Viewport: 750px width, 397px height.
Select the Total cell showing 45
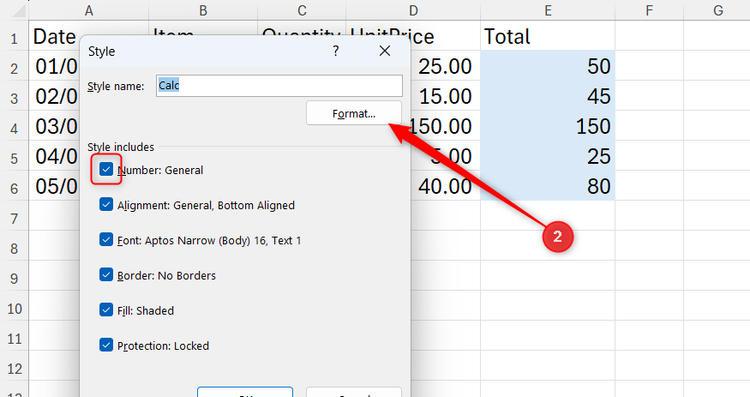tap(548, 96)
